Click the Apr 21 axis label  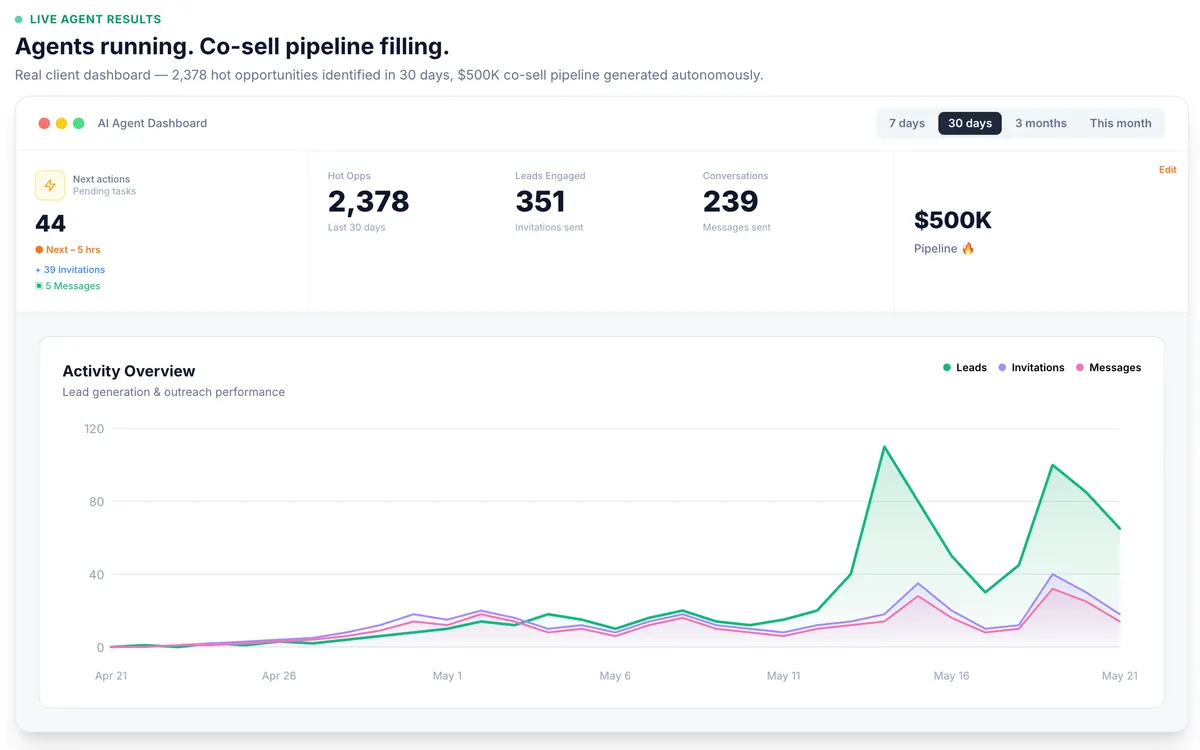[111, 676]
